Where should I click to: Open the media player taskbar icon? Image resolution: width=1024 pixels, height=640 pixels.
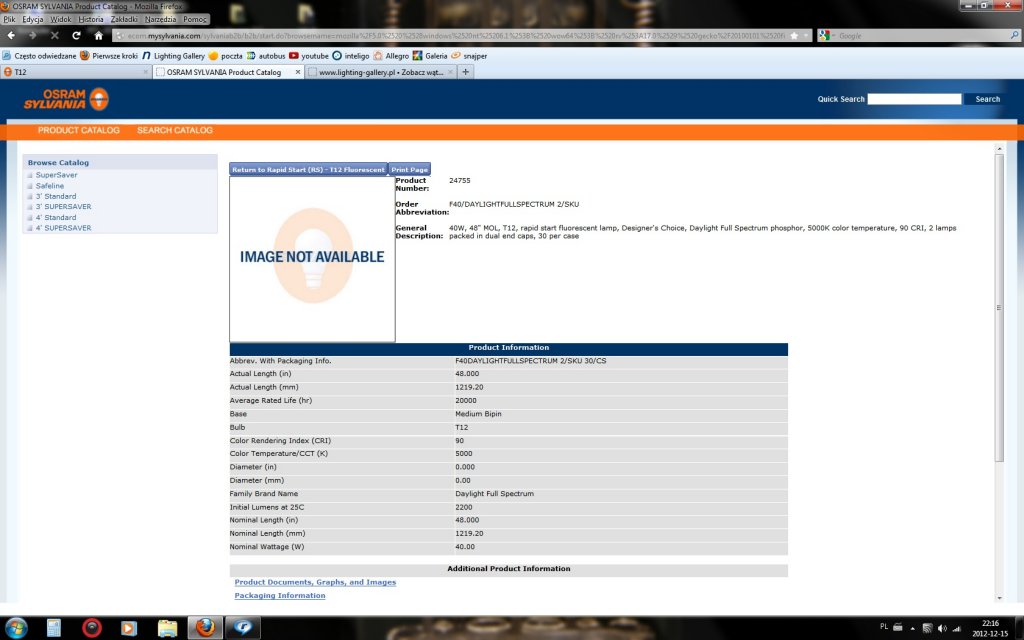pos(129,628)
